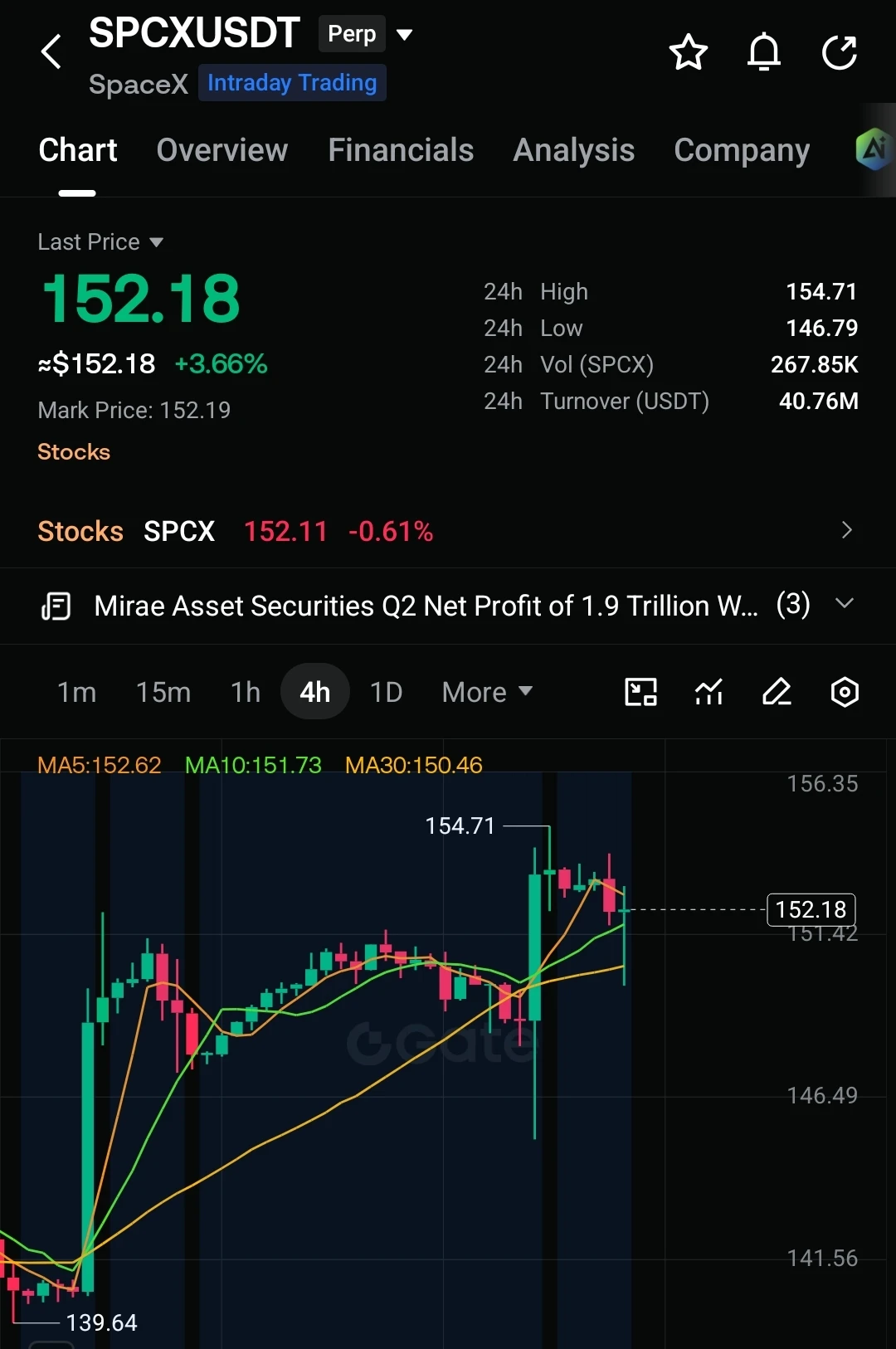Open Stocks SPCX row chevron

click(846, 530)
